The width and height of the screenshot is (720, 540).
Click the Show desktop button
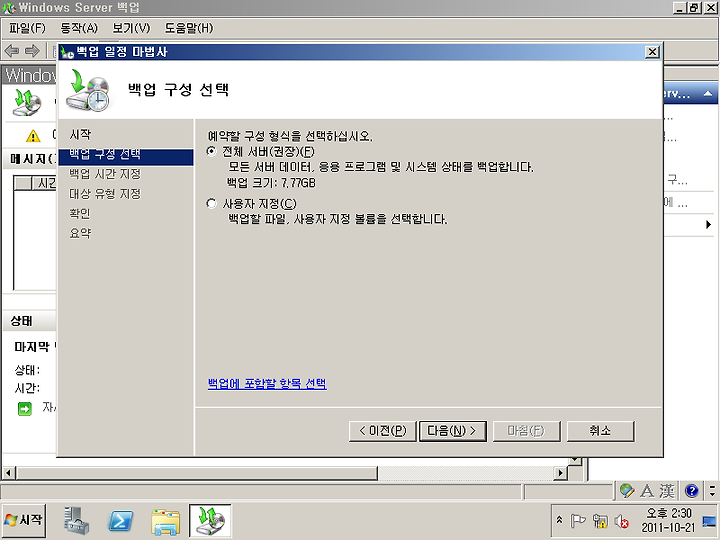710,521
